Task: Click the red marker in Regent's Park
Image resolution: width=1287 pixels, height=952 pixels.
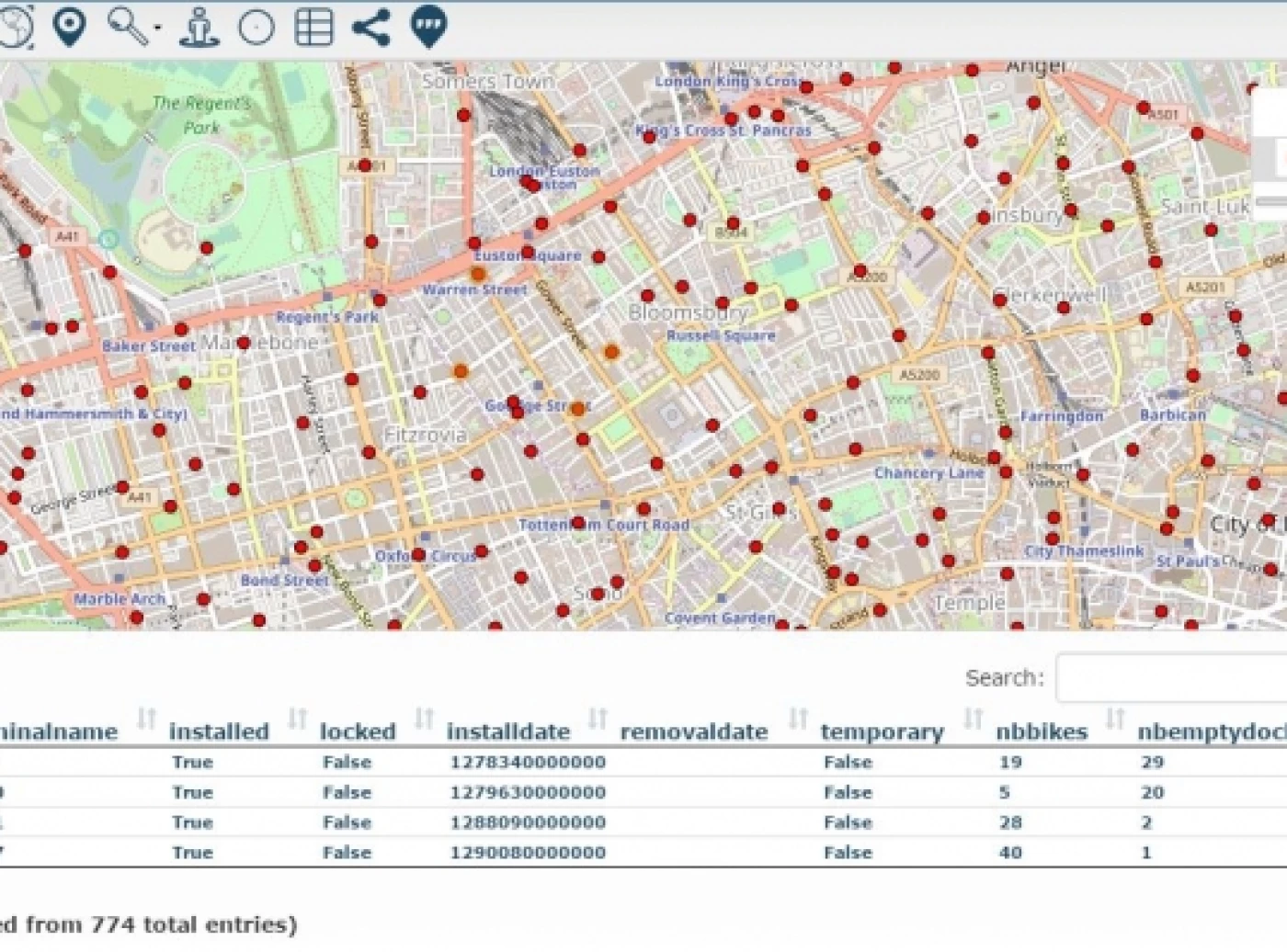Action: pyautogui.click(x=207, y=247)
